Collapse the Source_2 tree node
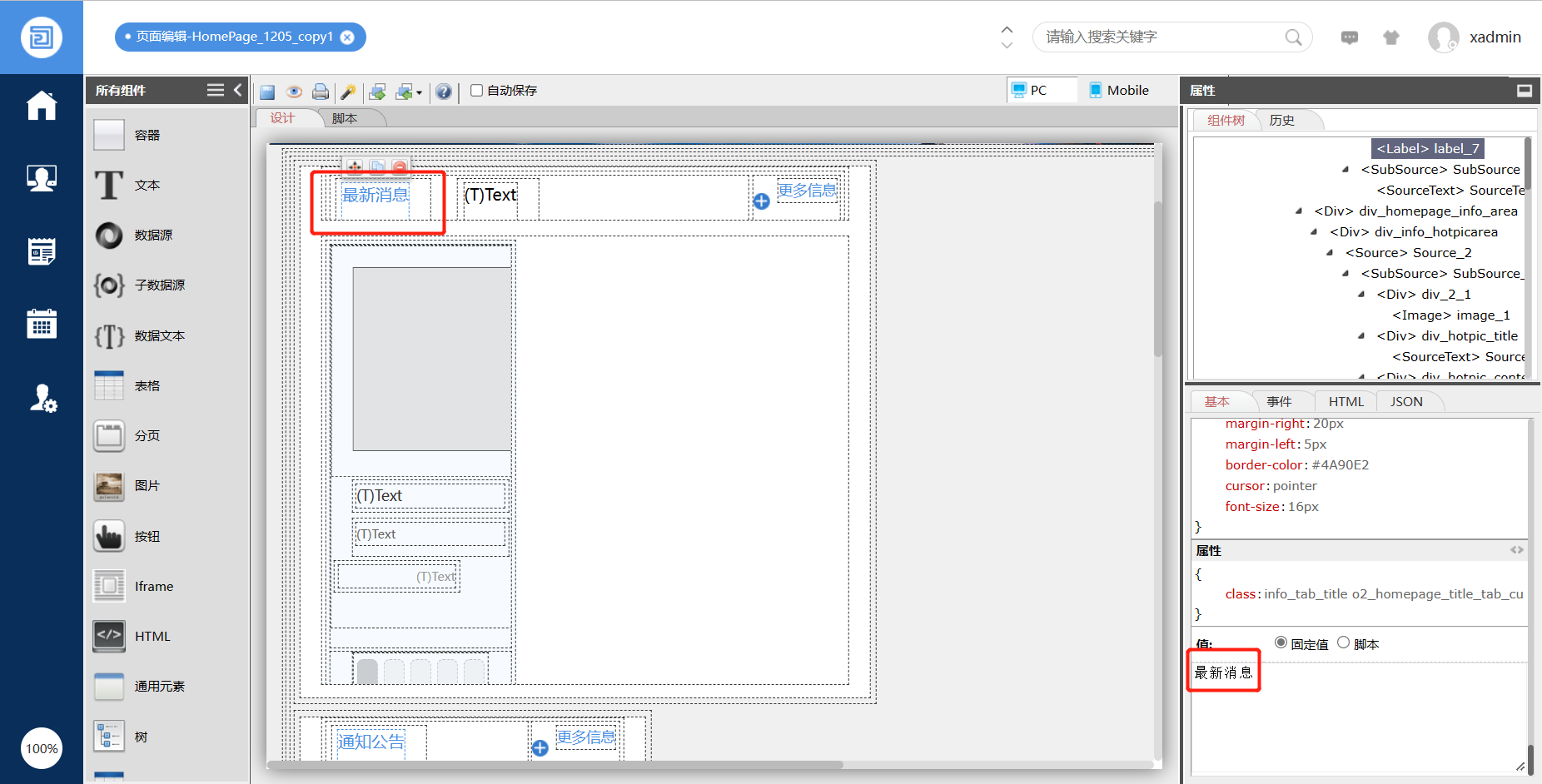1542x784 pixels. pyautogui.click(x=1330, y=253)
